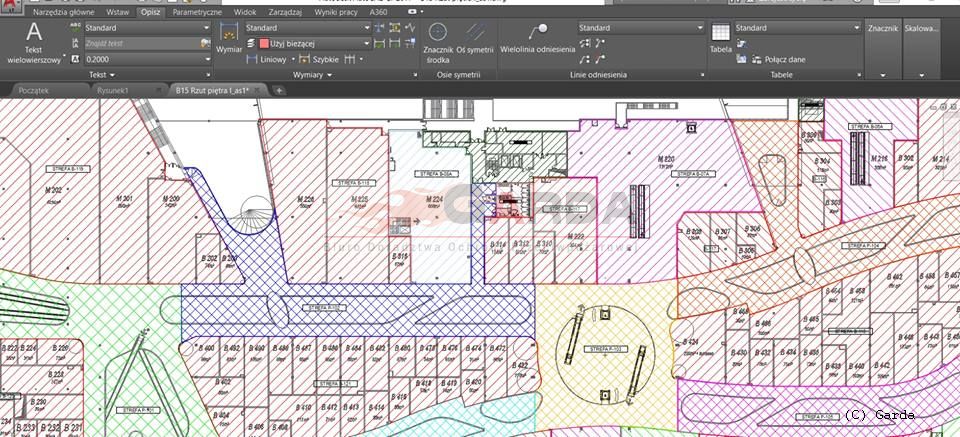Screen dimensions: 960x437
Task: Click the Skalowanie panel button
Action: 921,28
